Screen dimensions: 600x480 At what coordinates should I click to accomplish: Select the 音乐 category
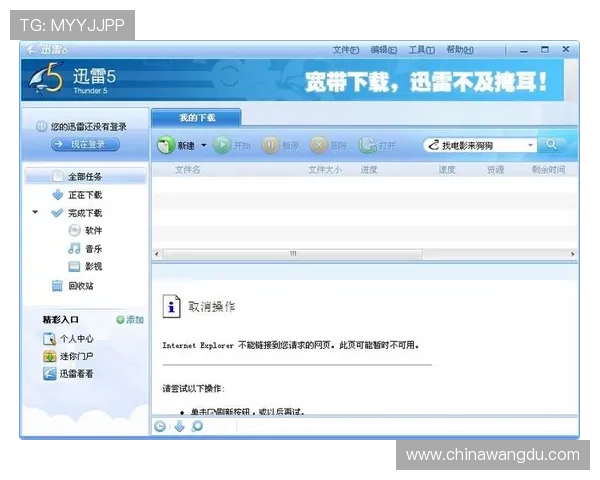pos(85,249)
